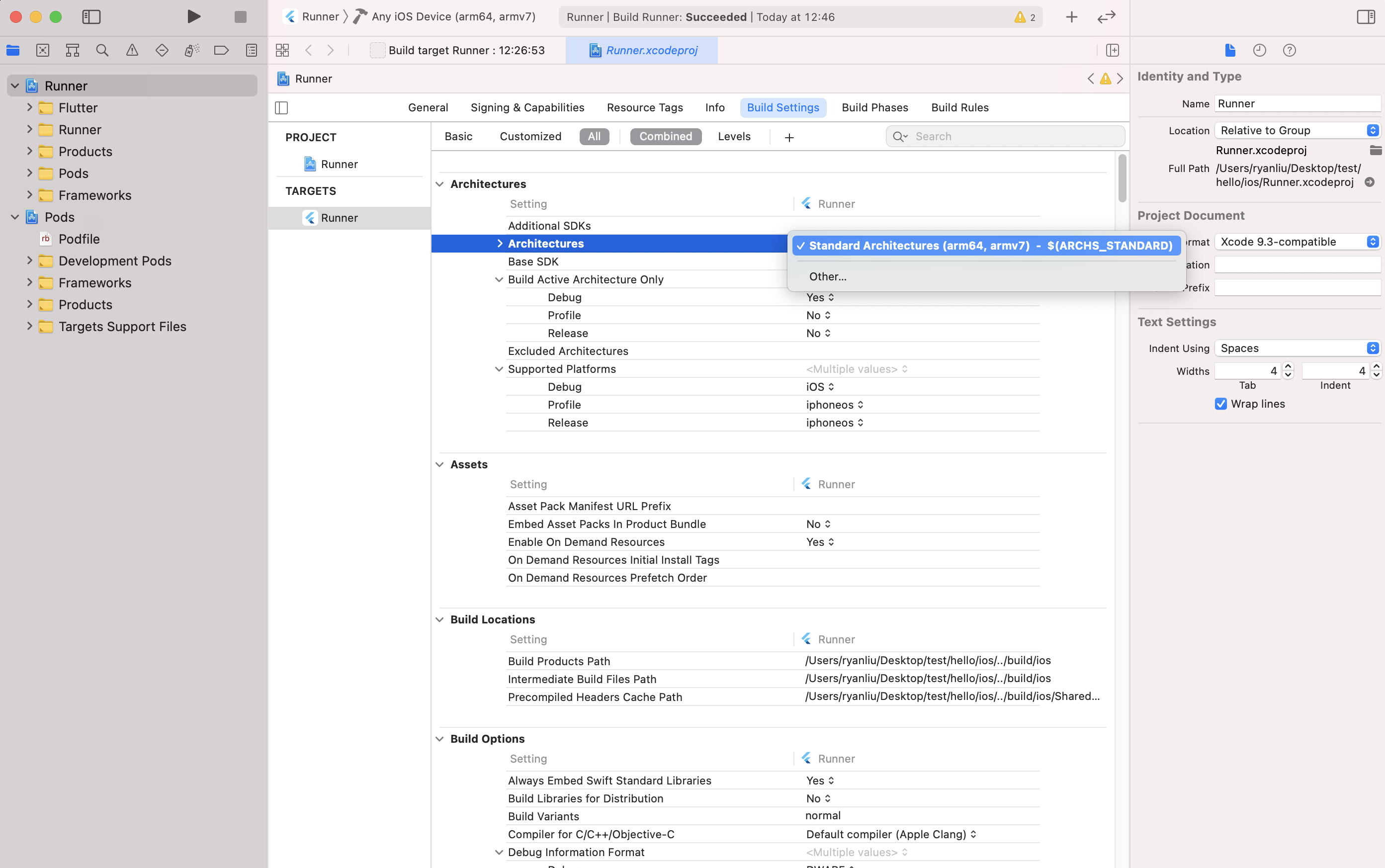
Task: Click the add editor split icon
Action: (x=1113, y=51)
